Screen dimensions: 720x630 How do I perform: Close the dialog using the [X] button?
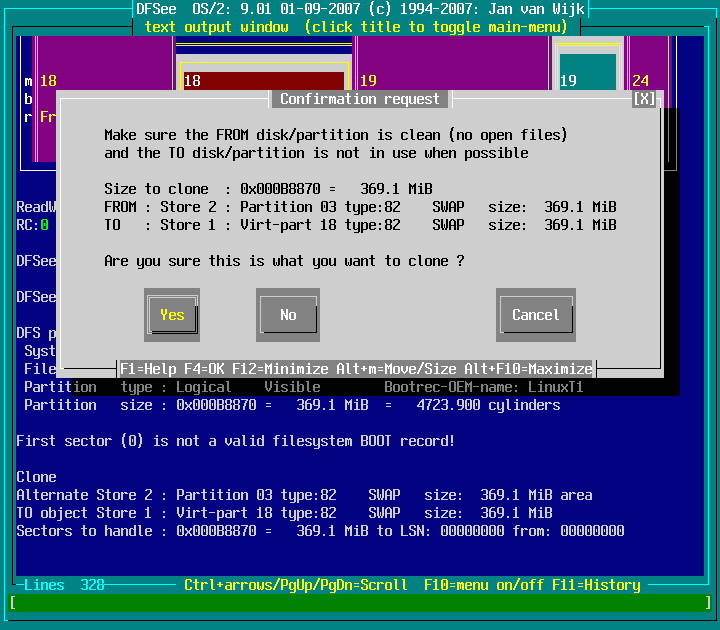(x=645, y=99)
